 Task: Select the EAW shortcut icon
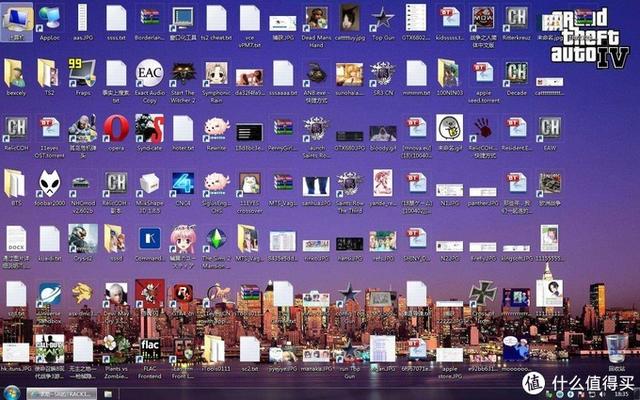(550, 128)
